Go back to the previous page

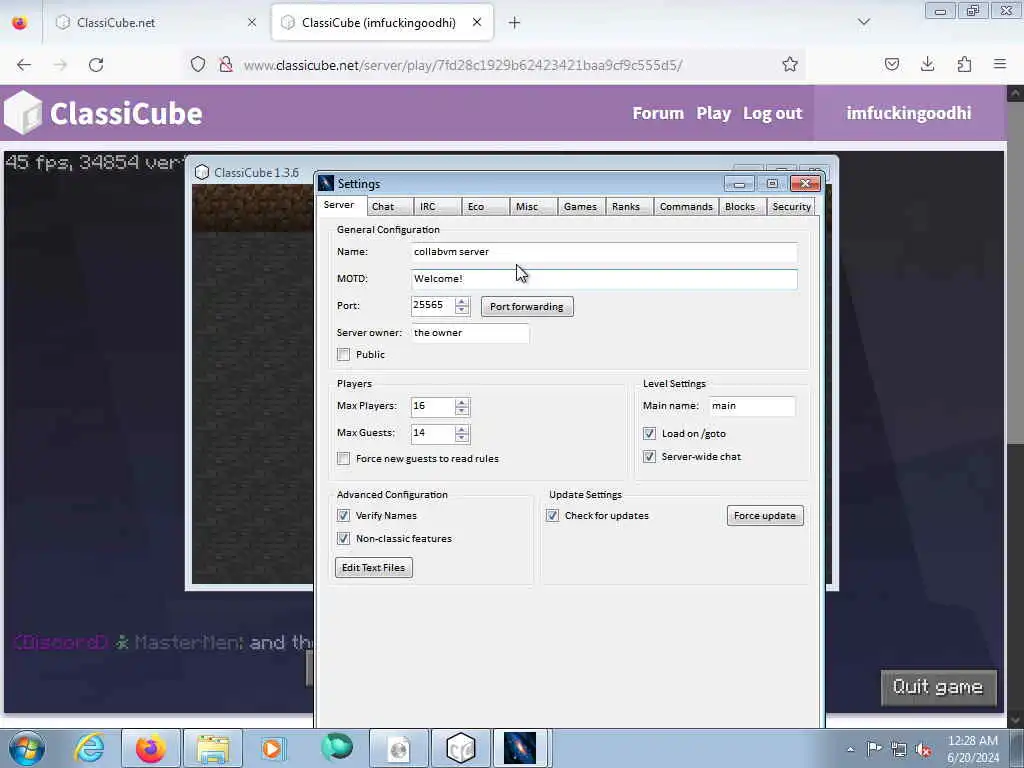[x=24, y=65]
